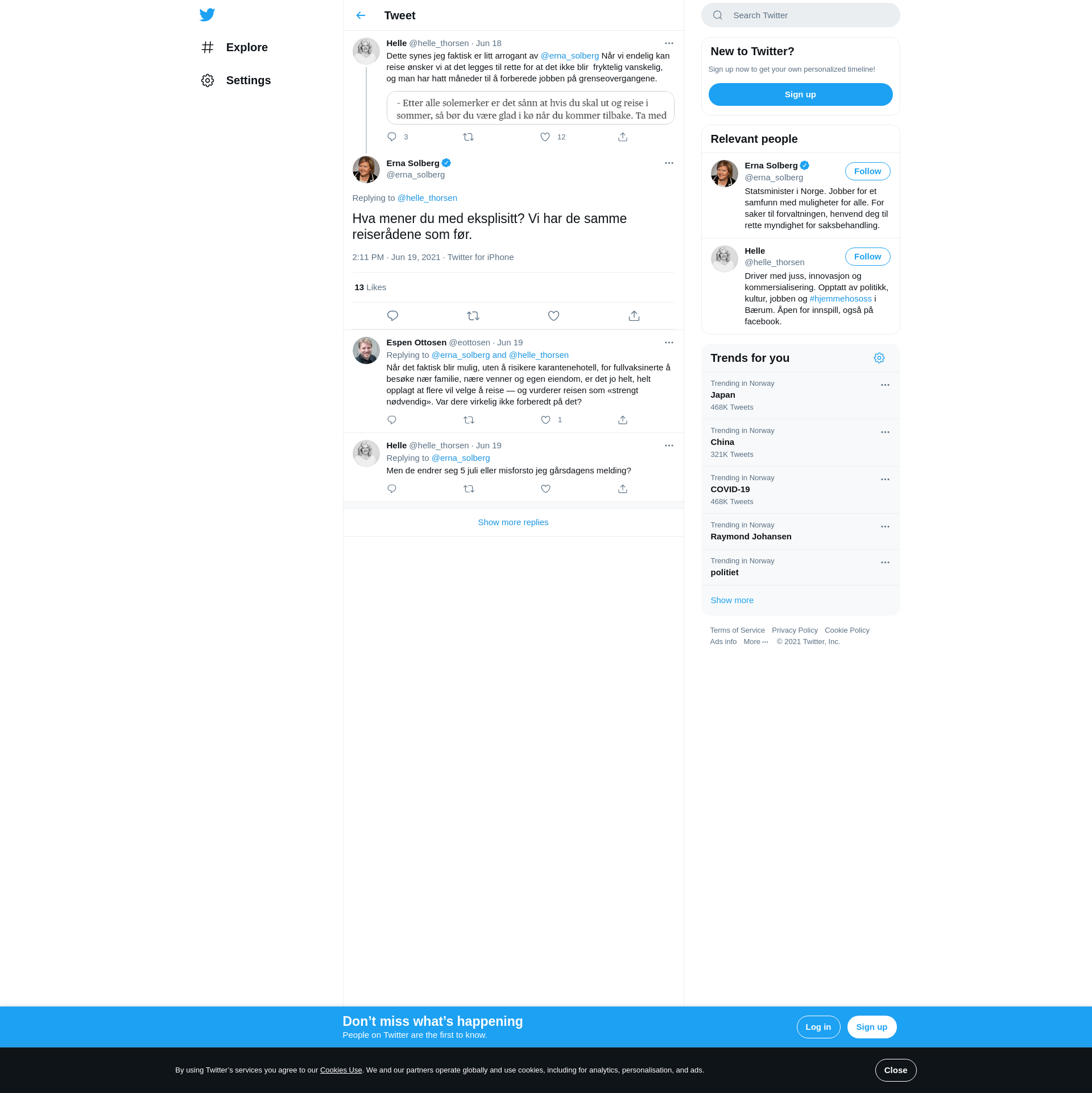Open Erna Solberg's avatar in Relevant people

point(724,174)
